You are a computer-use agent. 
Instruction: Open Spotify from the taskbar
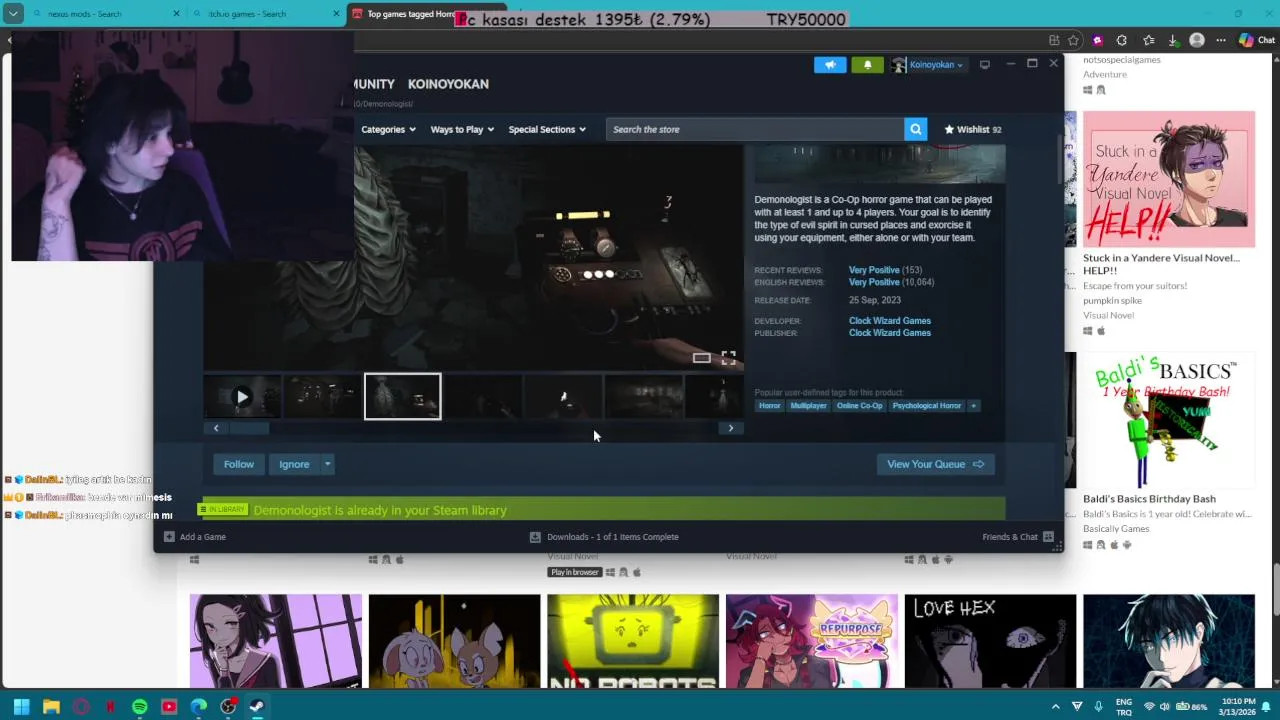[139, 707]
